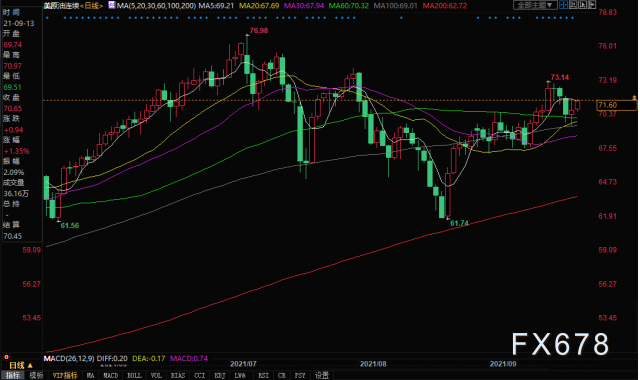Open the 设置 settings button
640x380 pixels.
point(322,375)
